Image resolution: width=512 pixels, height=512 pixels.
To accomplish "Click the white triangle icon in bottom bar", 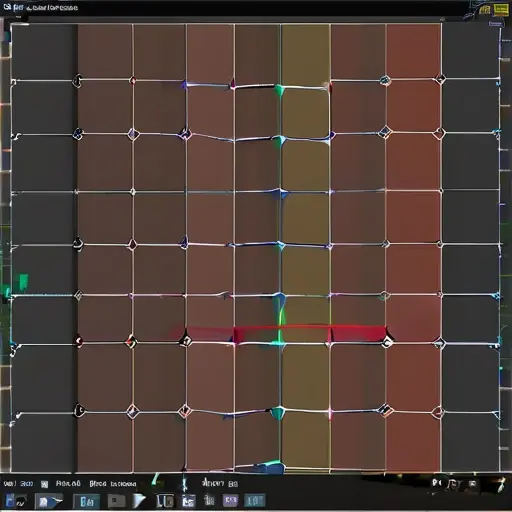I will [139, 500].
